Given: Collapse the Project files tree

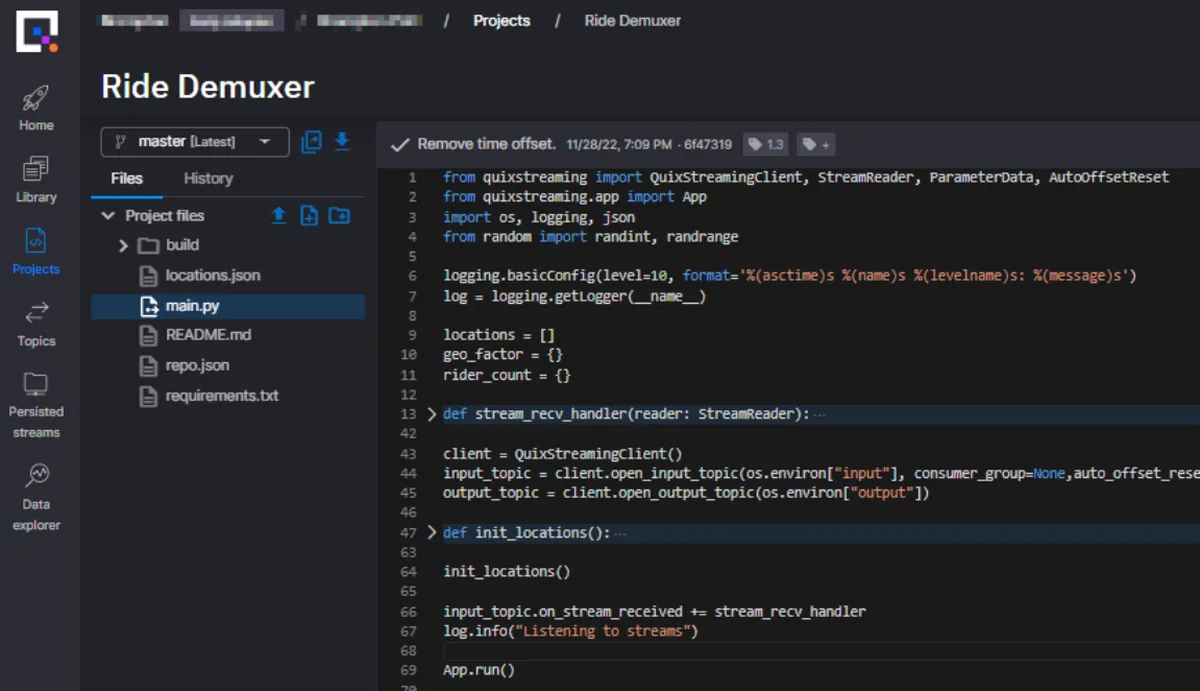Looking at the screenshot, I should (108, 215).
